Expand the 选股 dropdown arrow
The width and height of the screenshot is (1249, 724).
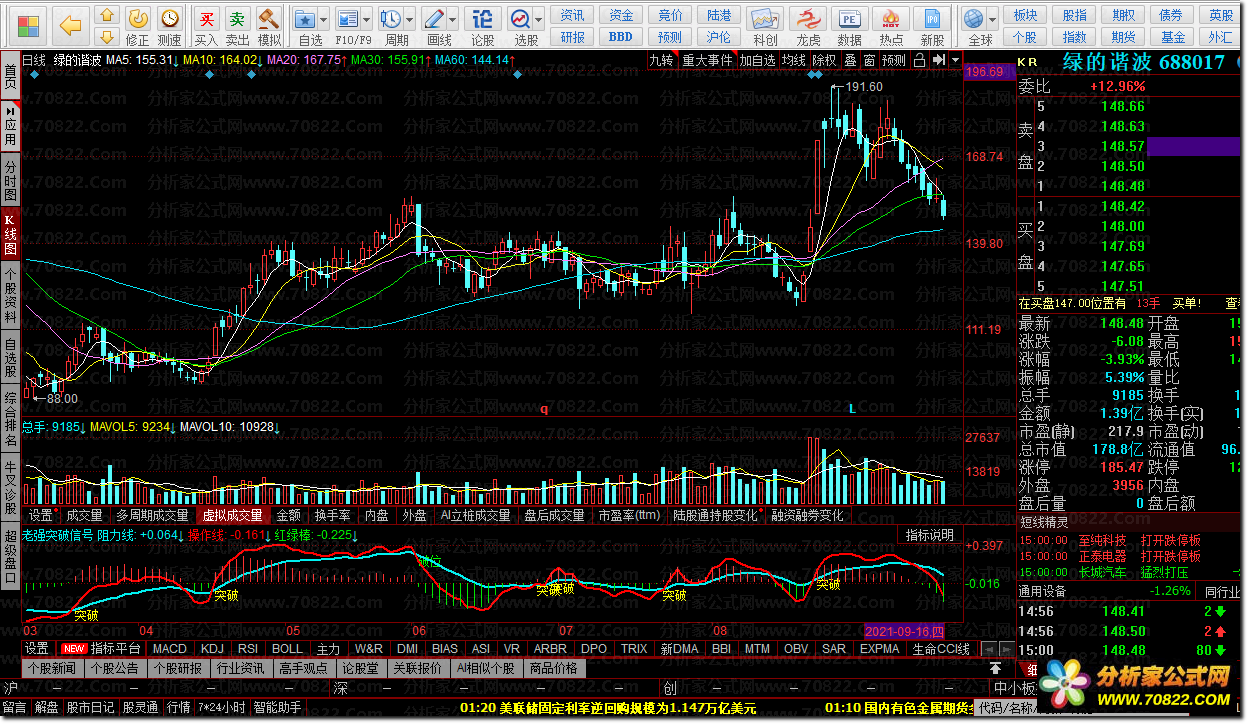click(x=539, y=19)
